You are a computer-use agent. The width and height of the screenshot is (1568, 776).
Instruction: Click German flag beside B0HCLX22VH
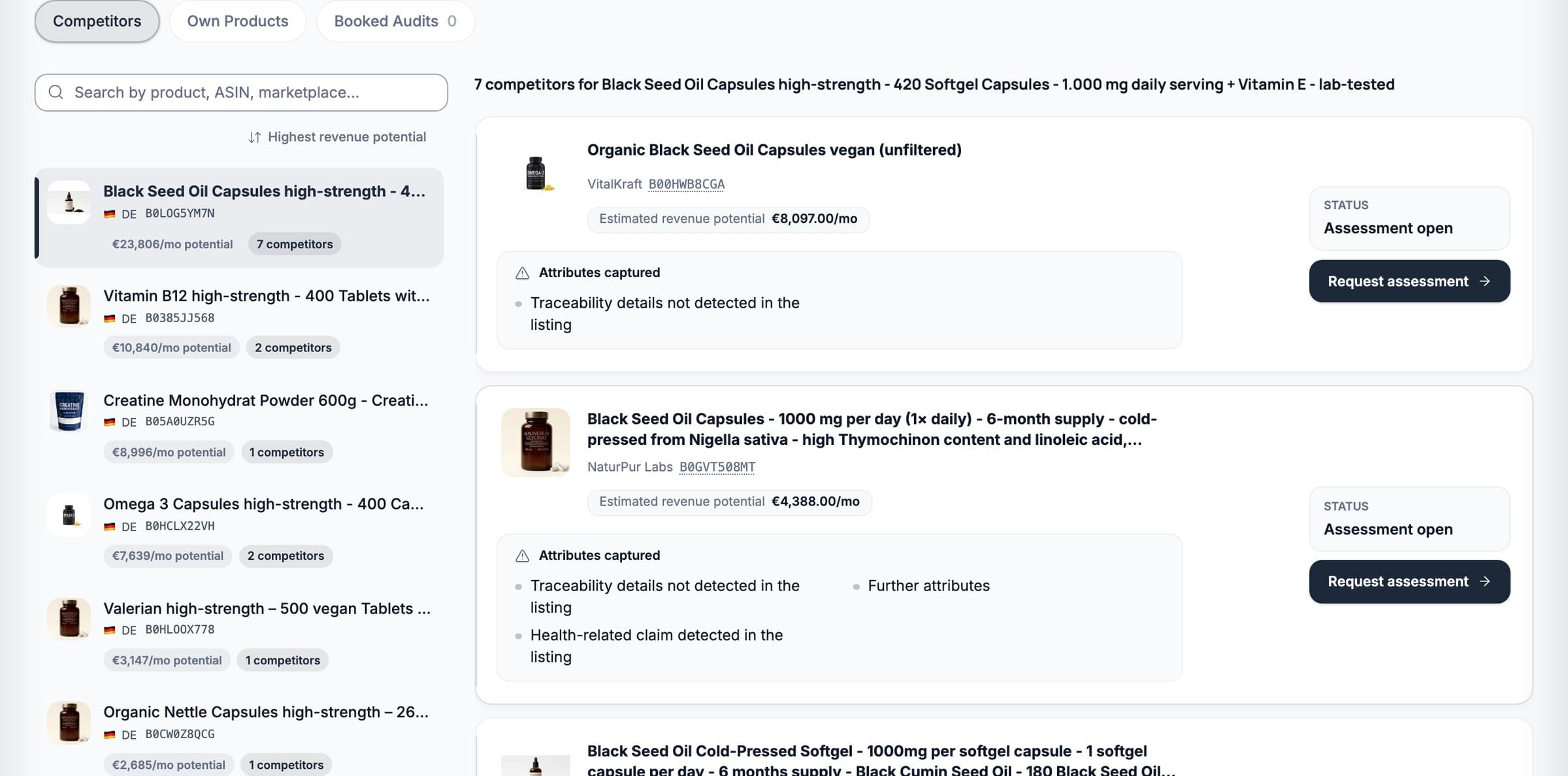tap(110, 526)
